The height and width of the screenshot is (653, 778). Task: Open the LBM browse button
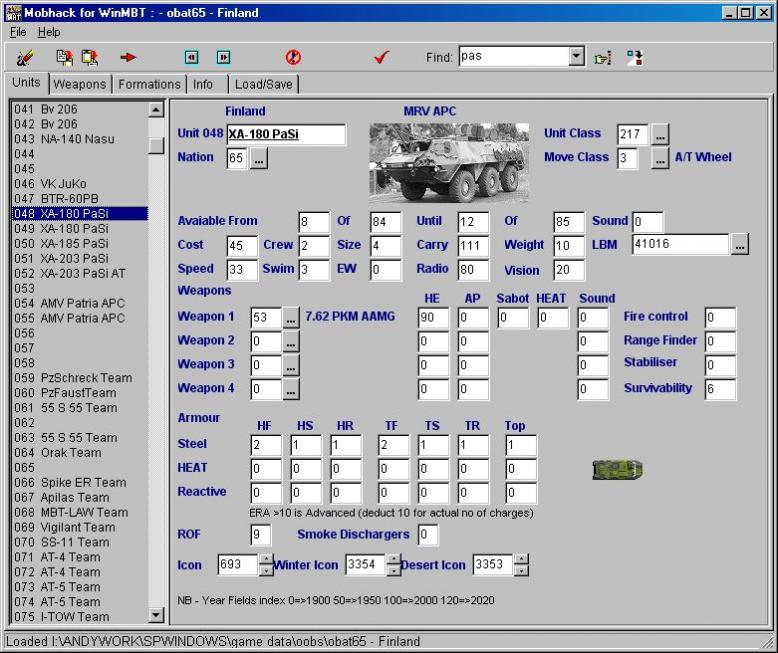click(x=739, y=245)
